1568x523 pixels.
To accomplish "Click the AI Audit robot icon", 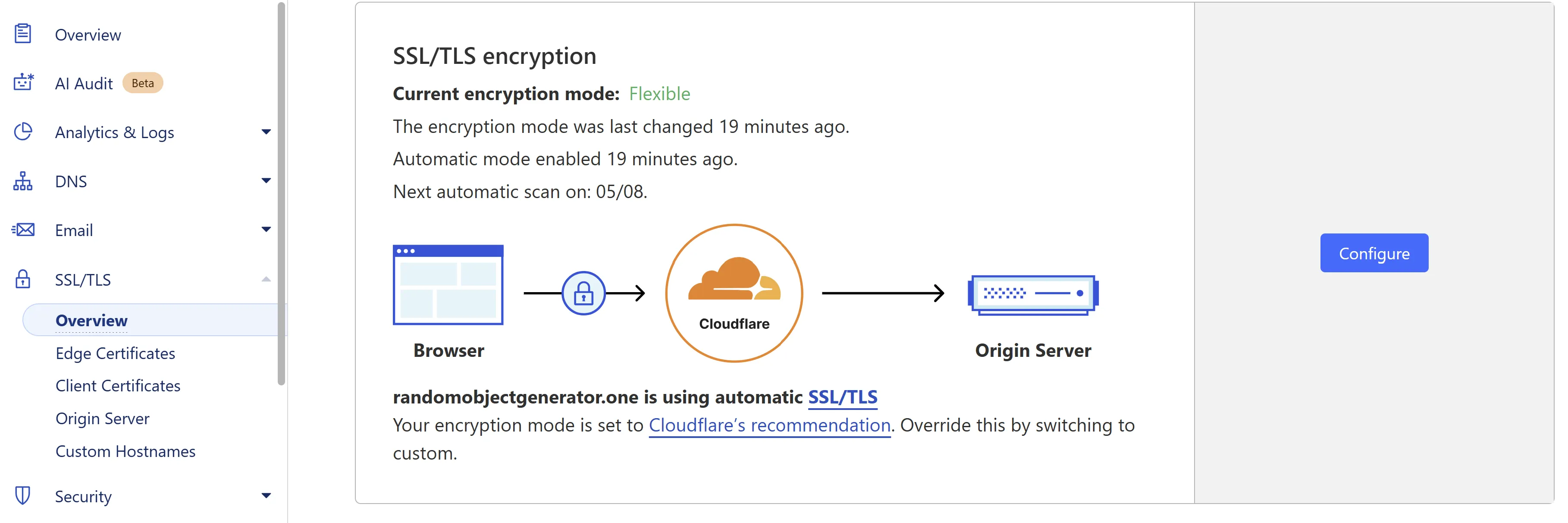I will coord(23,82).
